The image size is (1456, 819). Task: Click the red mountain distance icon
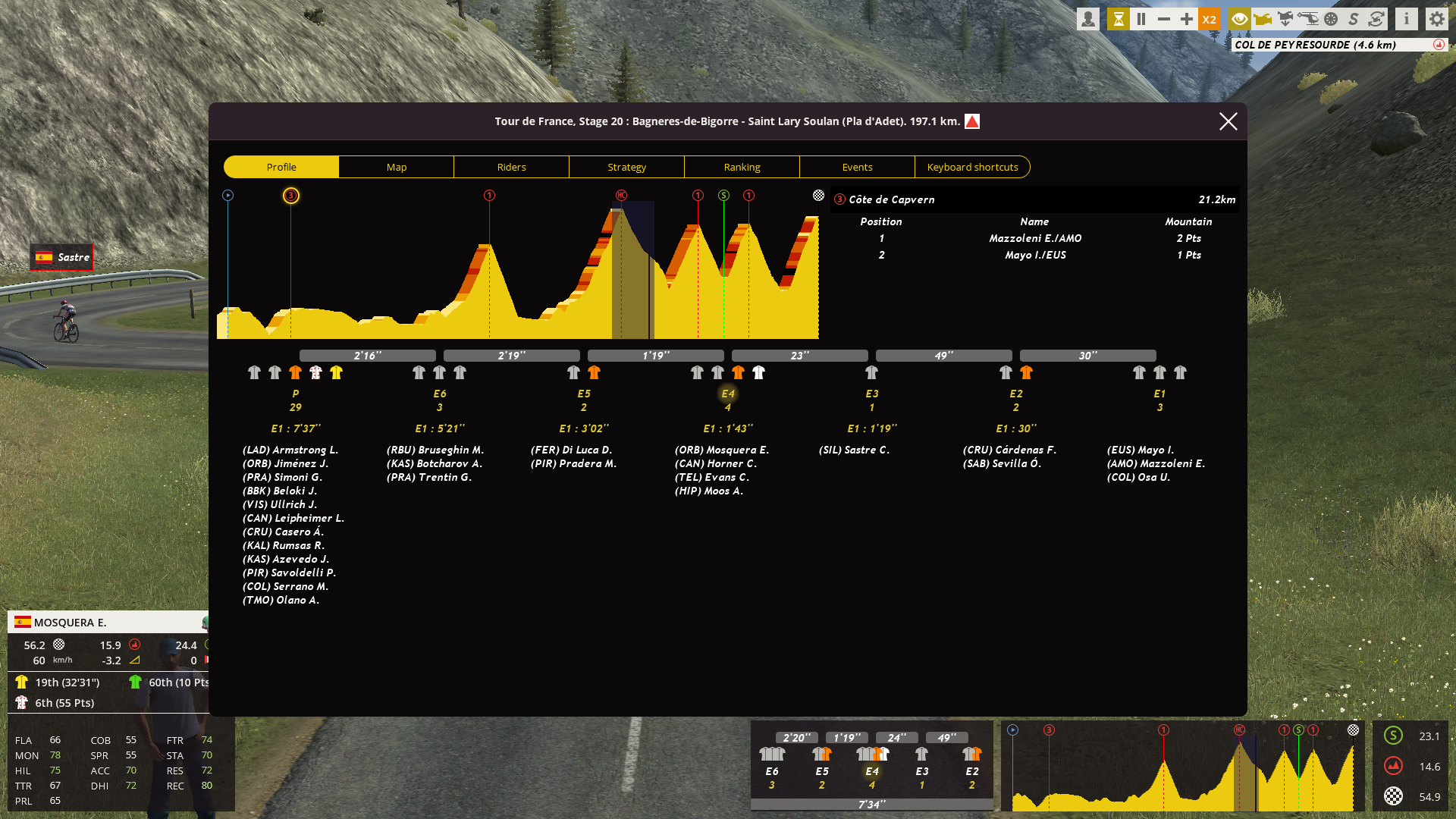1393,766
